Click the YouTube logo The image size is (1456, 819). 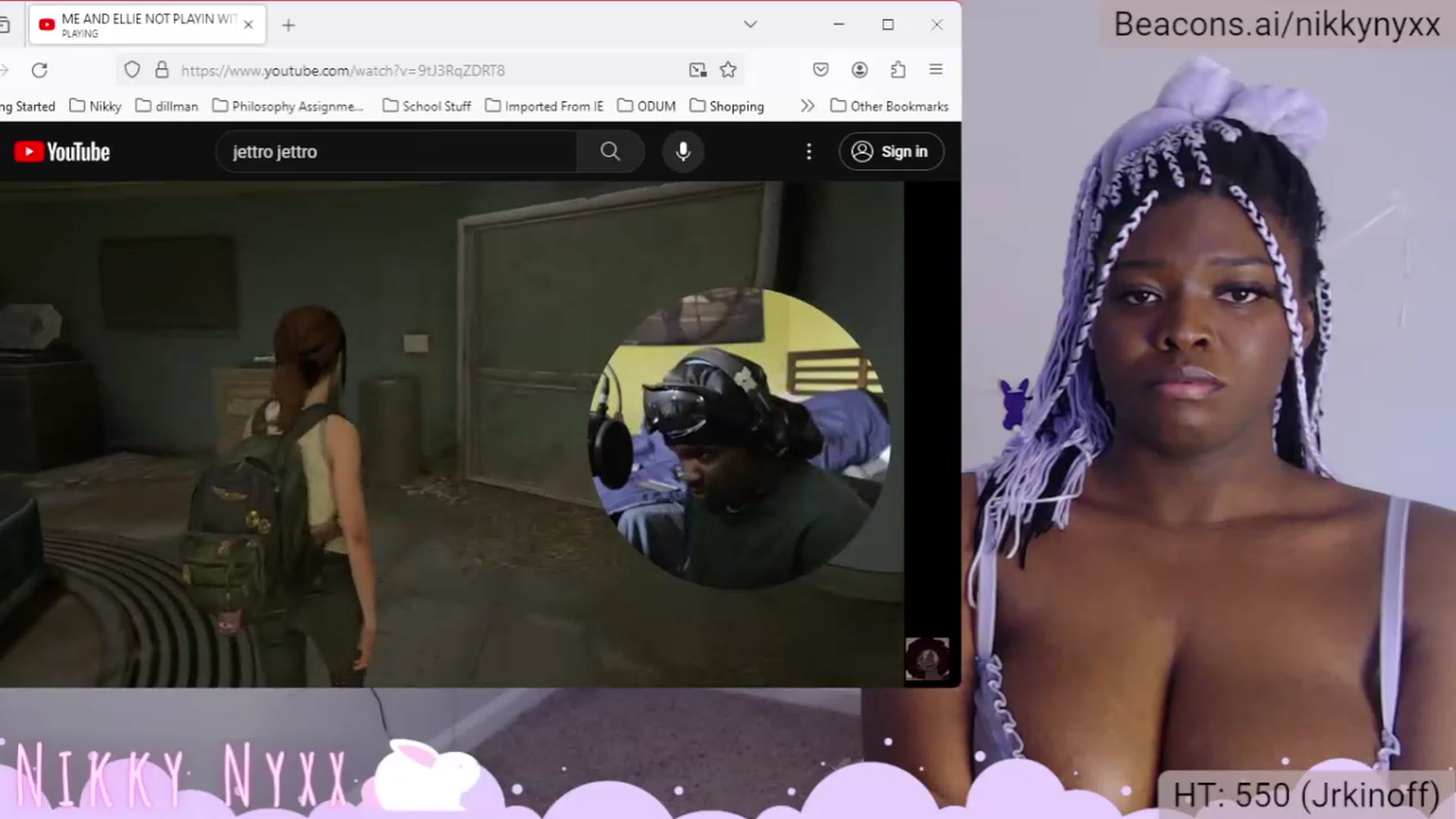coord(62,152)
